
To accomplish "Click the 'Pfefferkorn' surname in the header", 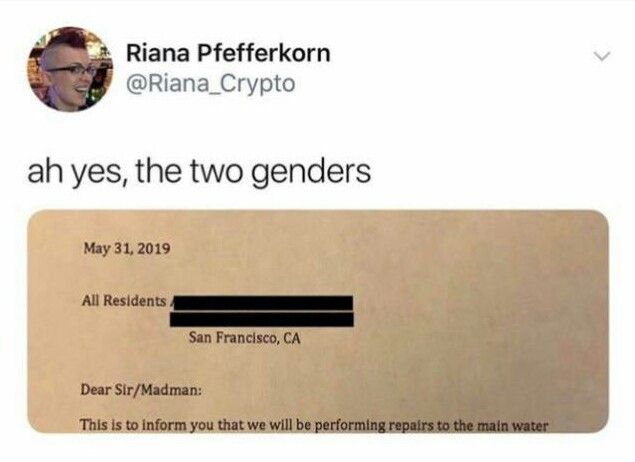I will click(263, 53).
